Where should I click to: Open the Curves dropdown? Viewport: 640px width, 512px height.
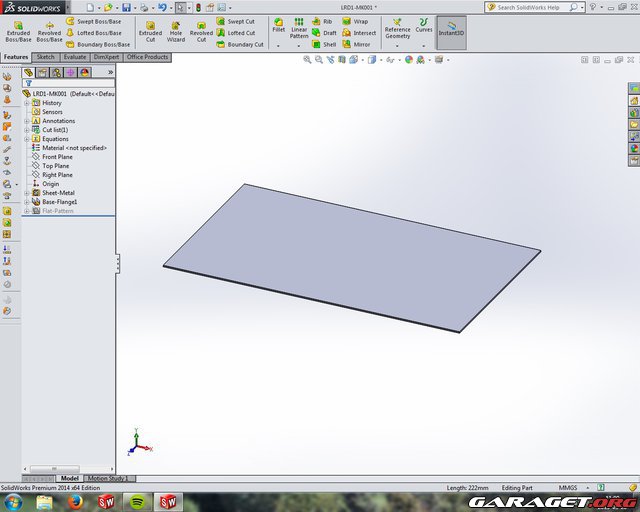pos(424,30)
